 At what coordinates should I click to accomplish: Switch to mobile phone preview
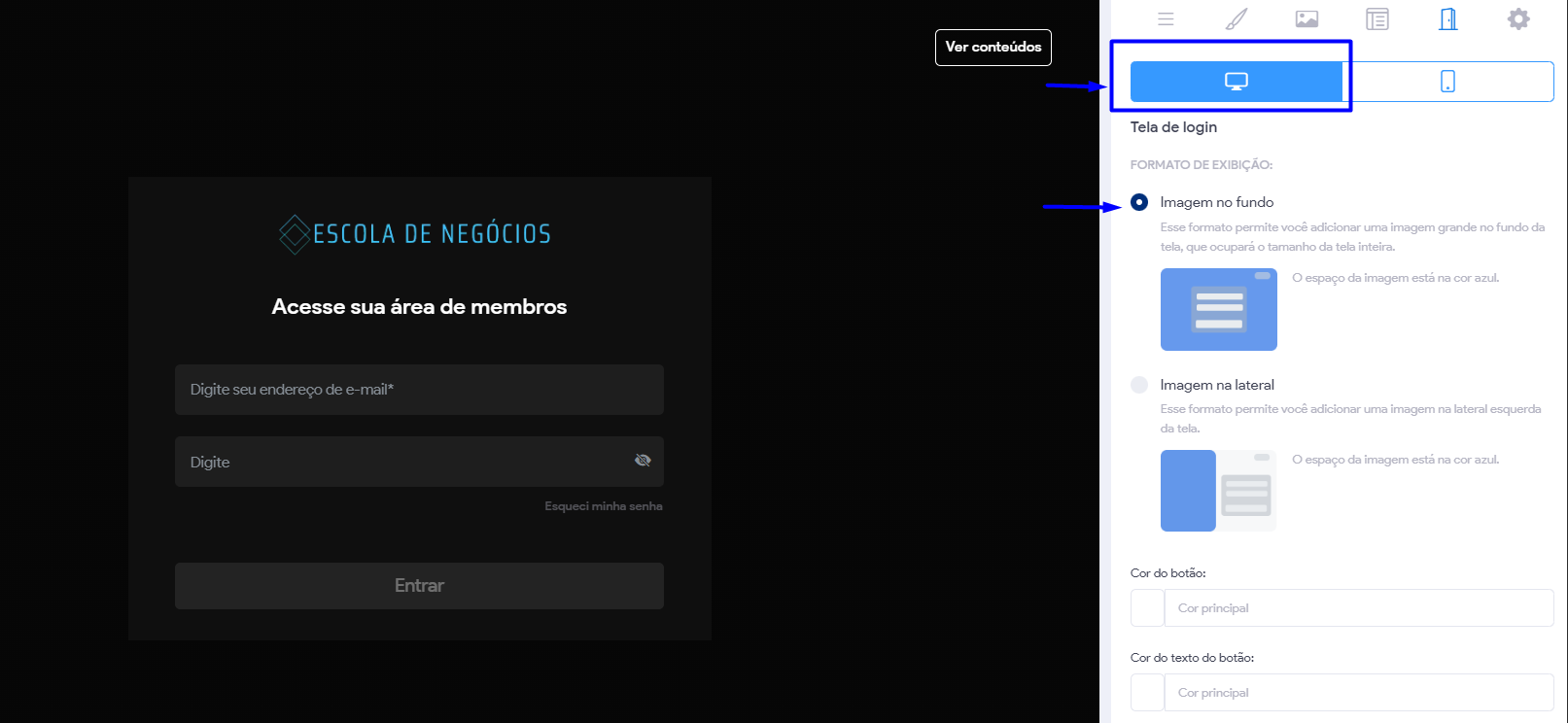1447,82
